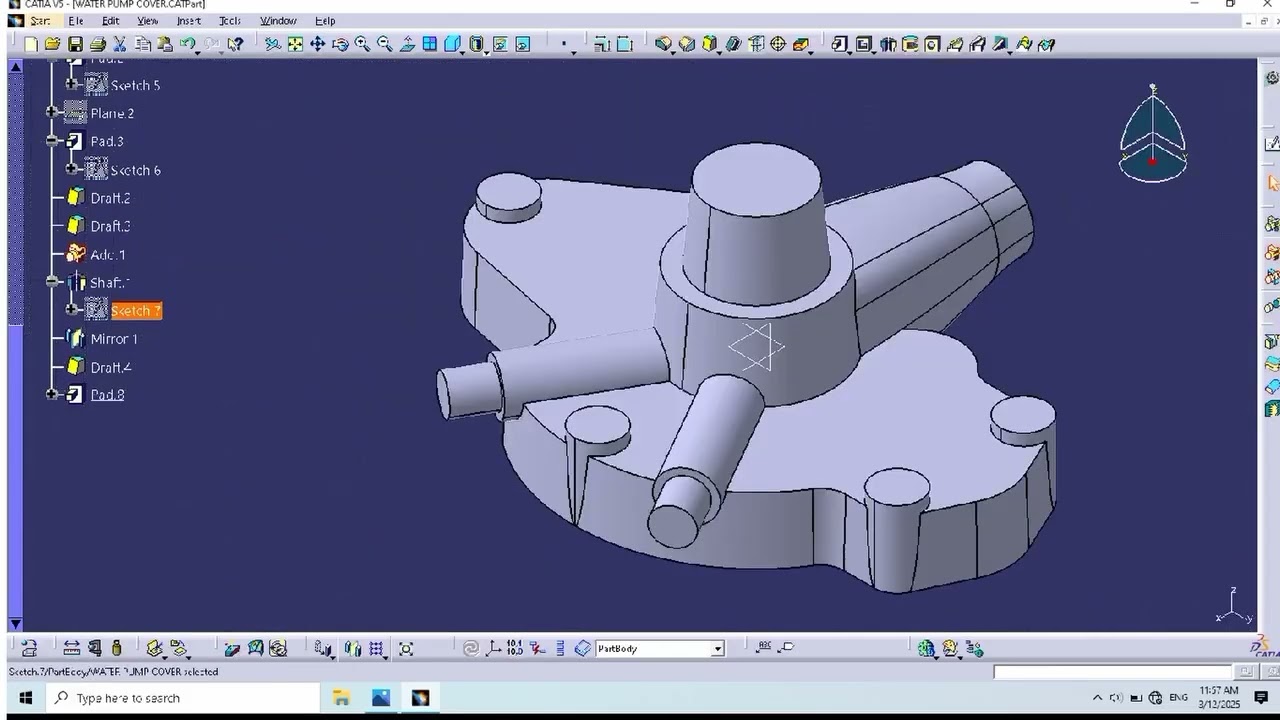Click the Zoom In magnifier icon

(362, 44)
